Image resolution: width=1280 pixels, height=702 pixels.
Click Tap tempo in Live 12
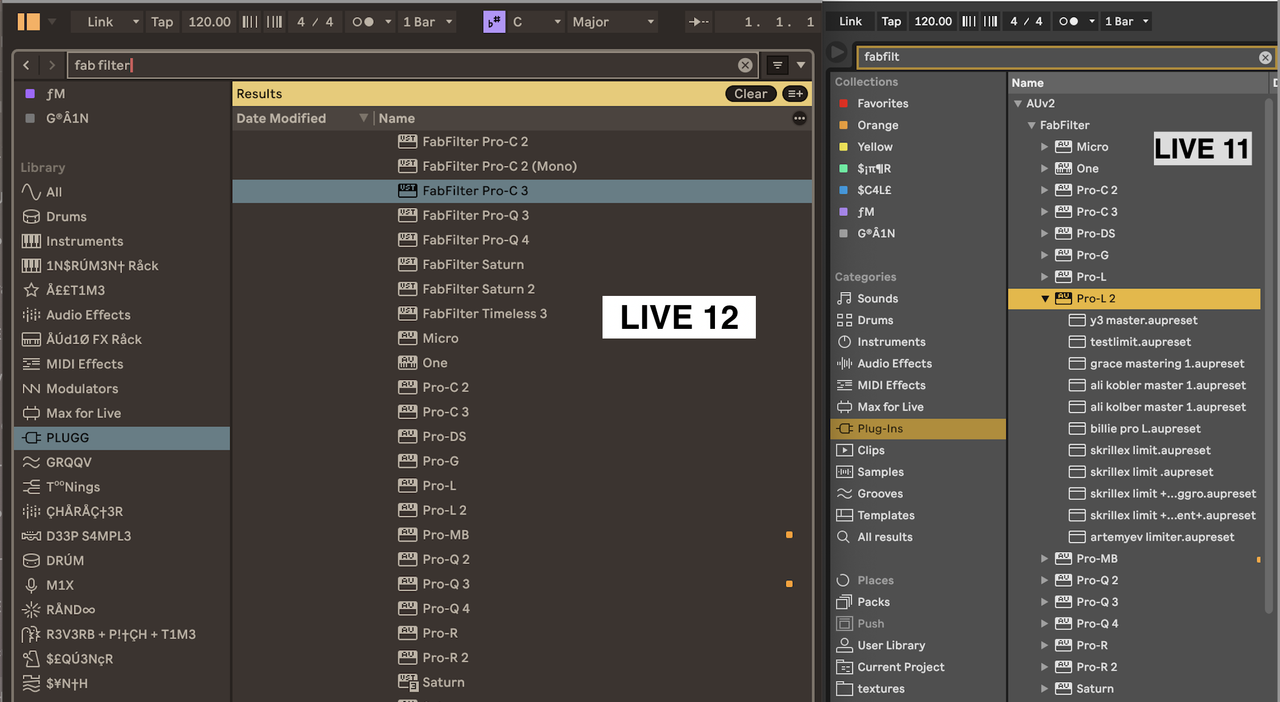(162, 22)
